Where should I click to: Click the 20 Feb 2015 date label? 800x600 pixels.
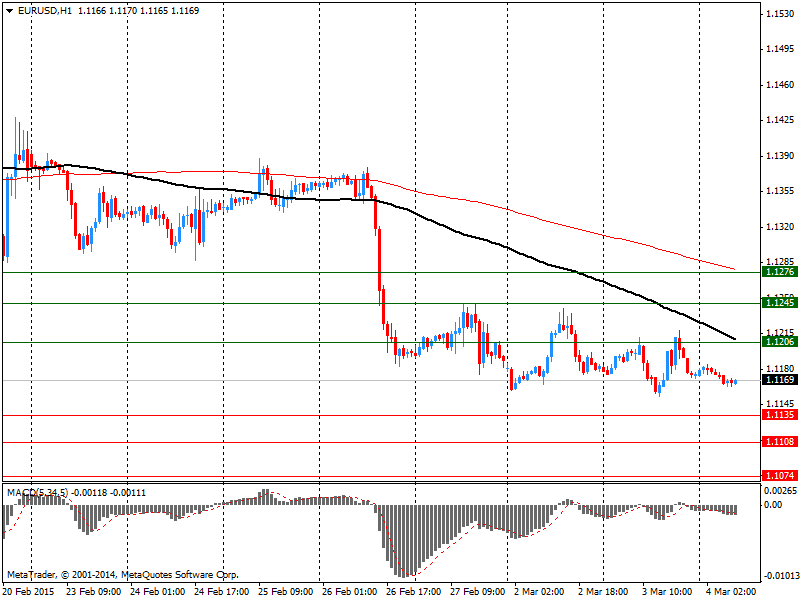point(29,592)
